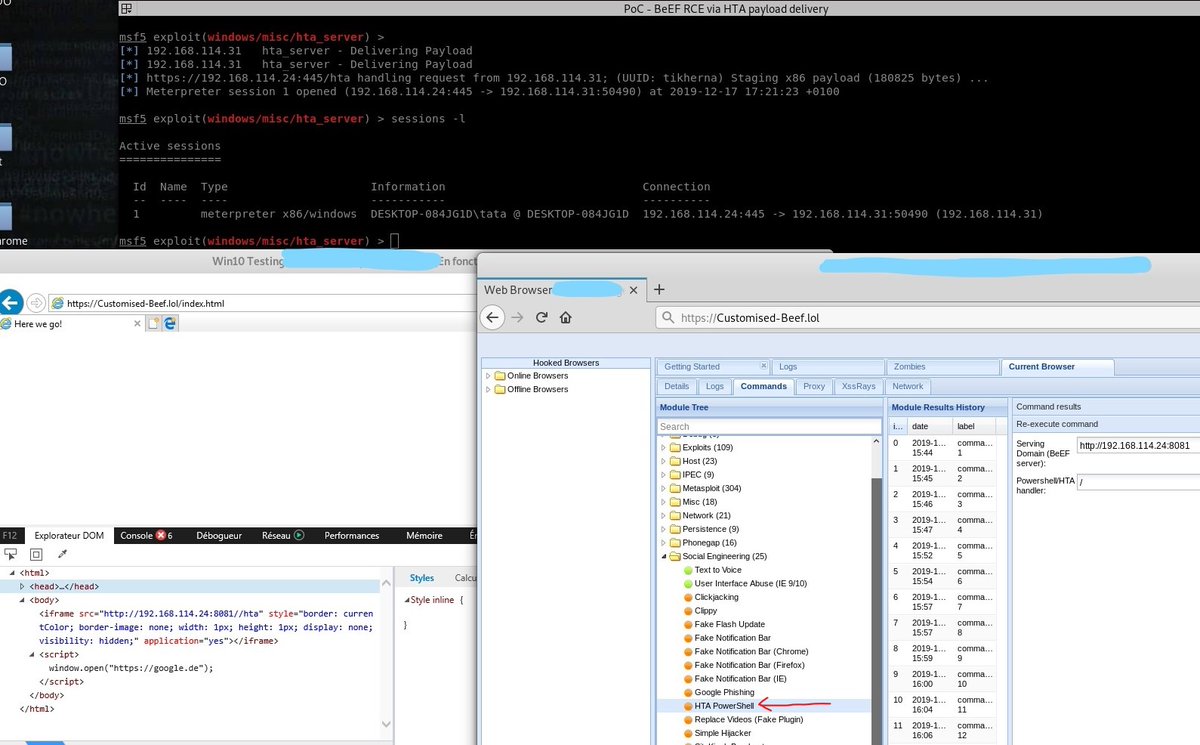
Task: Select the HTA PowerShell module
Action: pos(724,706)
